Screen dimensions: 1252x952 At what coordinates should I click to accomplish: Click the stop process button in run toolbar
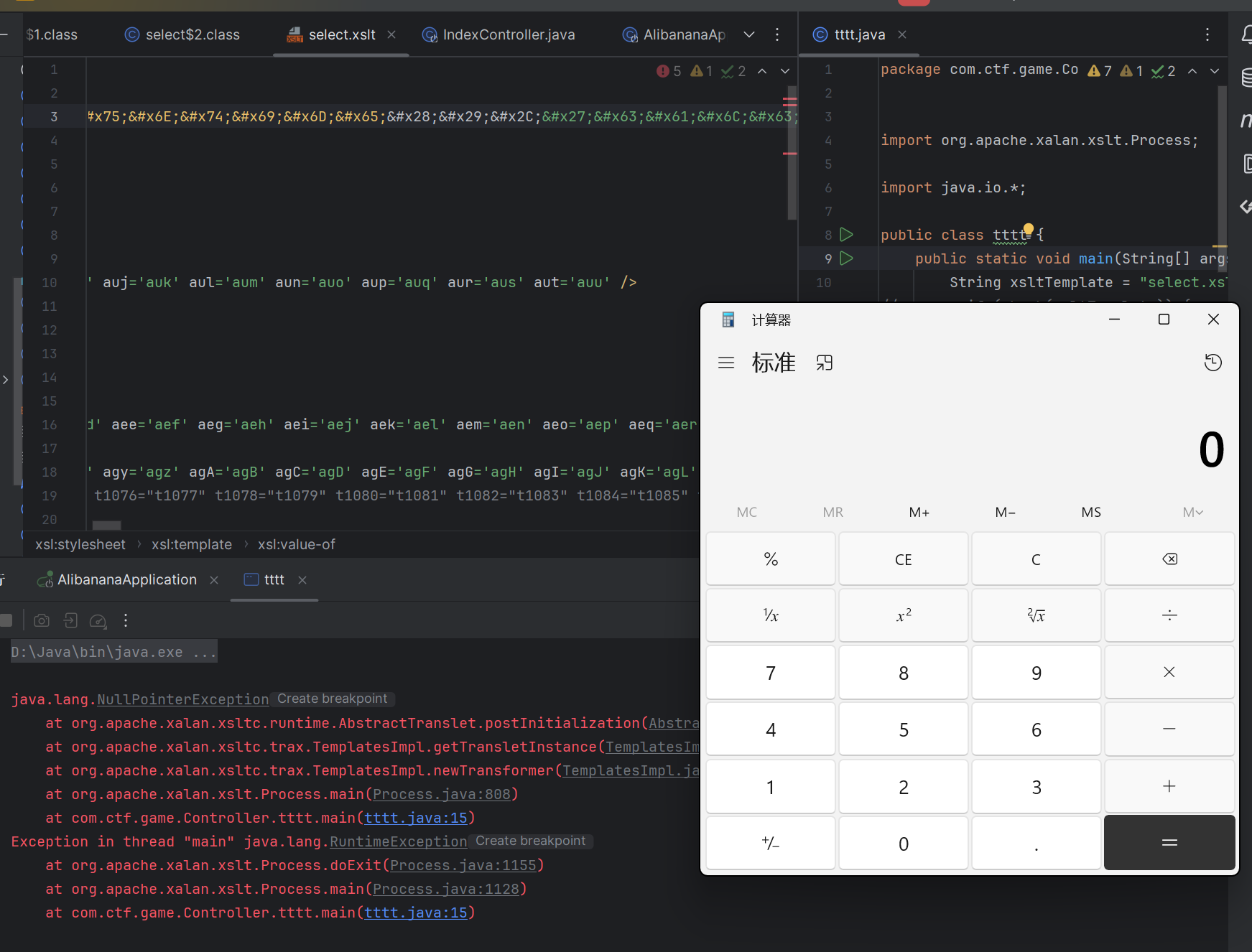[6, 620]
